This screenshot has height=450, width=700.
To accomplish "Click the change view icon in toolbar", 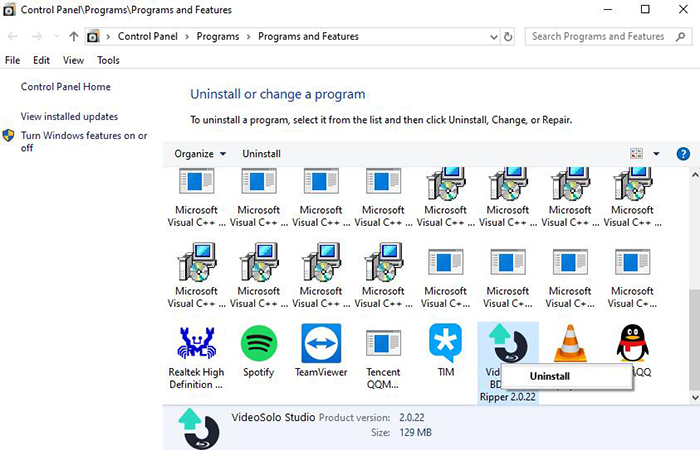I will (636, 154).
